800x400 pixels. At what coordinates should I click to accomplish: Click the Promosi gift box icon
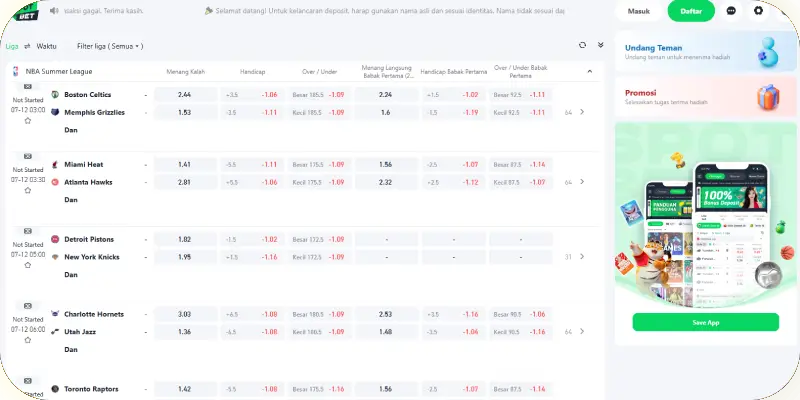point(768,97)
